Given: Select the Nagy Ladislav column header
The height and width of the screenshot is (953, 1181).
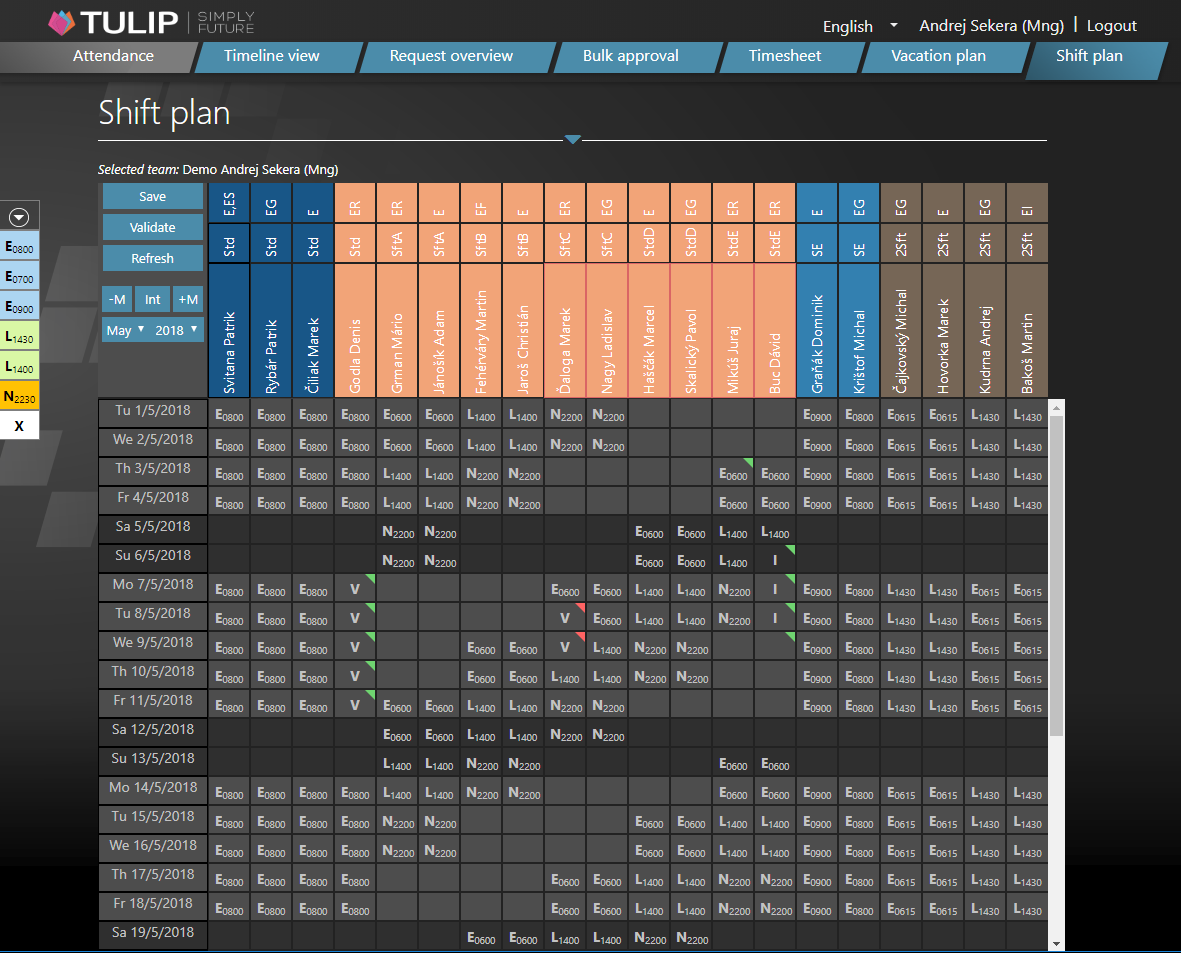Looking at the screenshot, I should pos(607,330).
